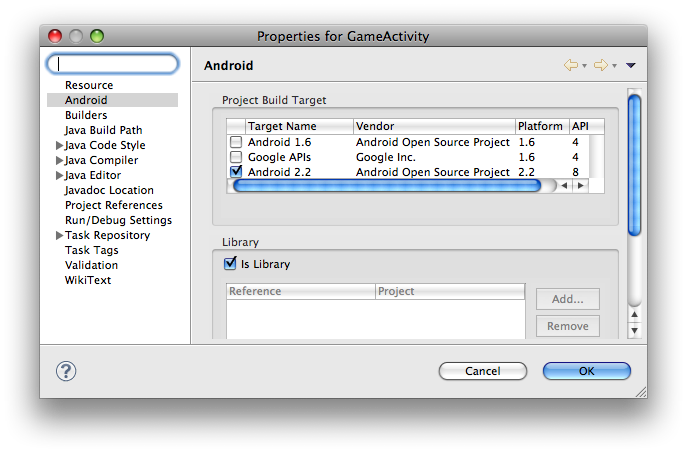
Task: Click the filter text search field
Action: pyautogui.click(x=113, y=64)
